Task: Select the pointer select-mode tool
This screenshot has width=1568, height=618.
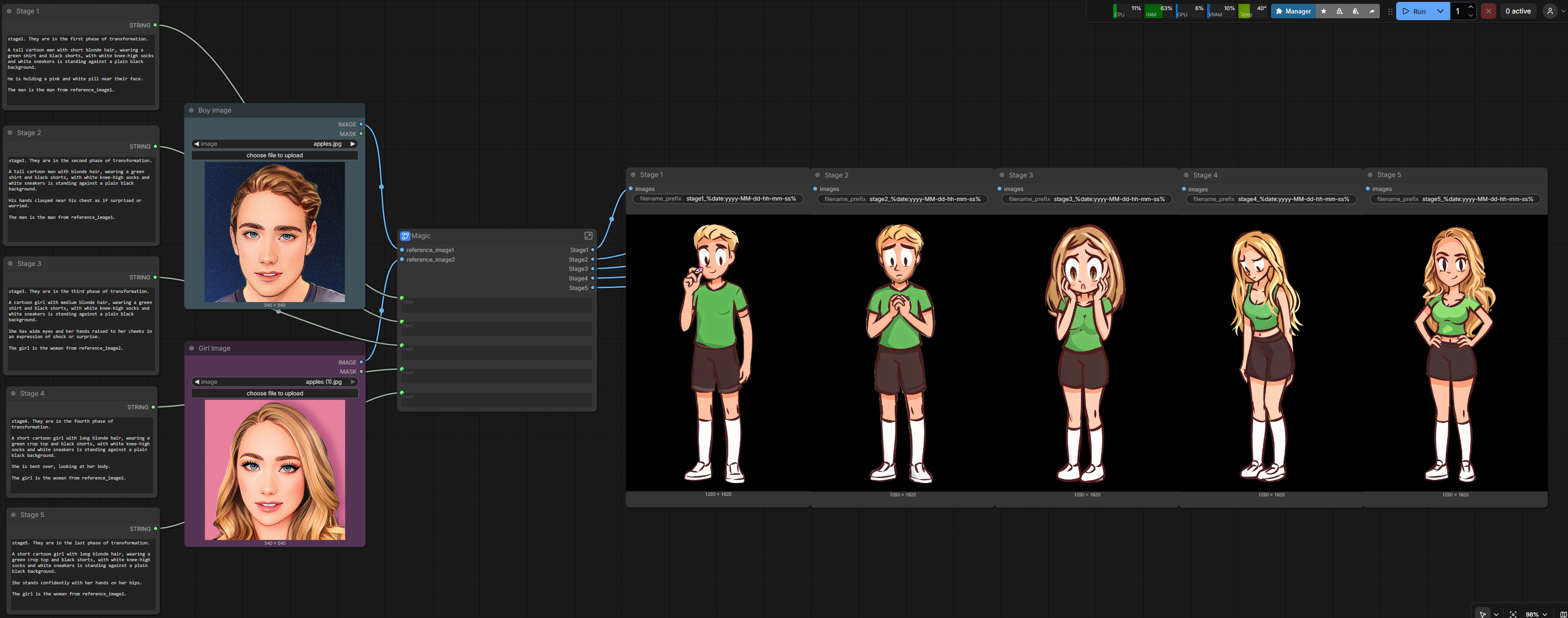Action: pos(1483,614)
